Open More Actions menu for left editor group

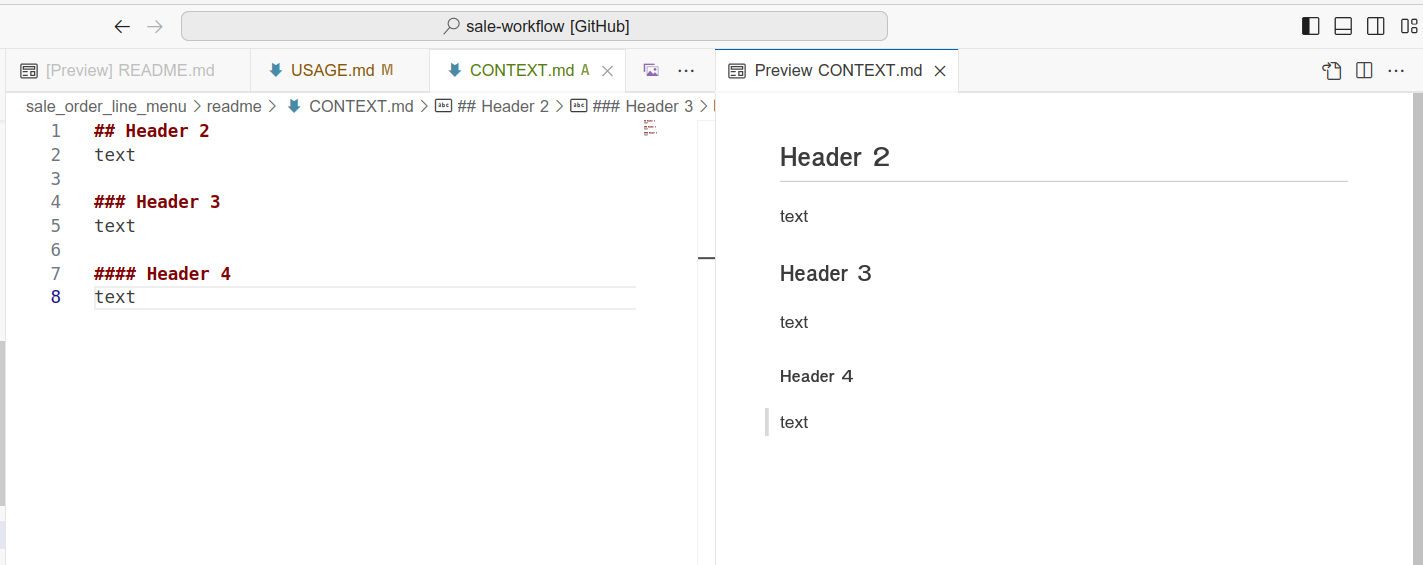point(686,70)
